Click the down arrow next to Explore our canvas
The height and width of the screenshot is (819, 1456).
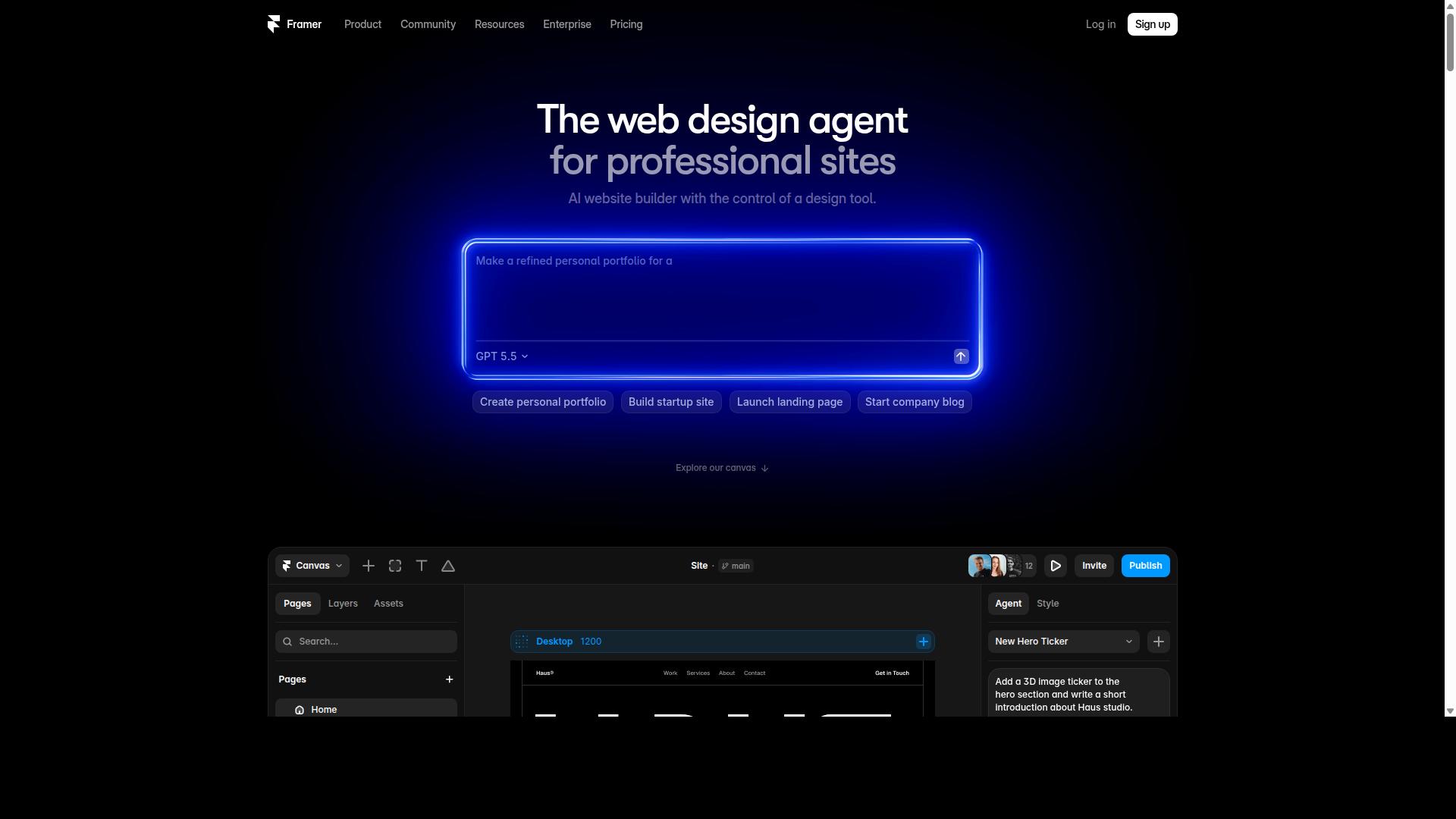coord(764,468)
